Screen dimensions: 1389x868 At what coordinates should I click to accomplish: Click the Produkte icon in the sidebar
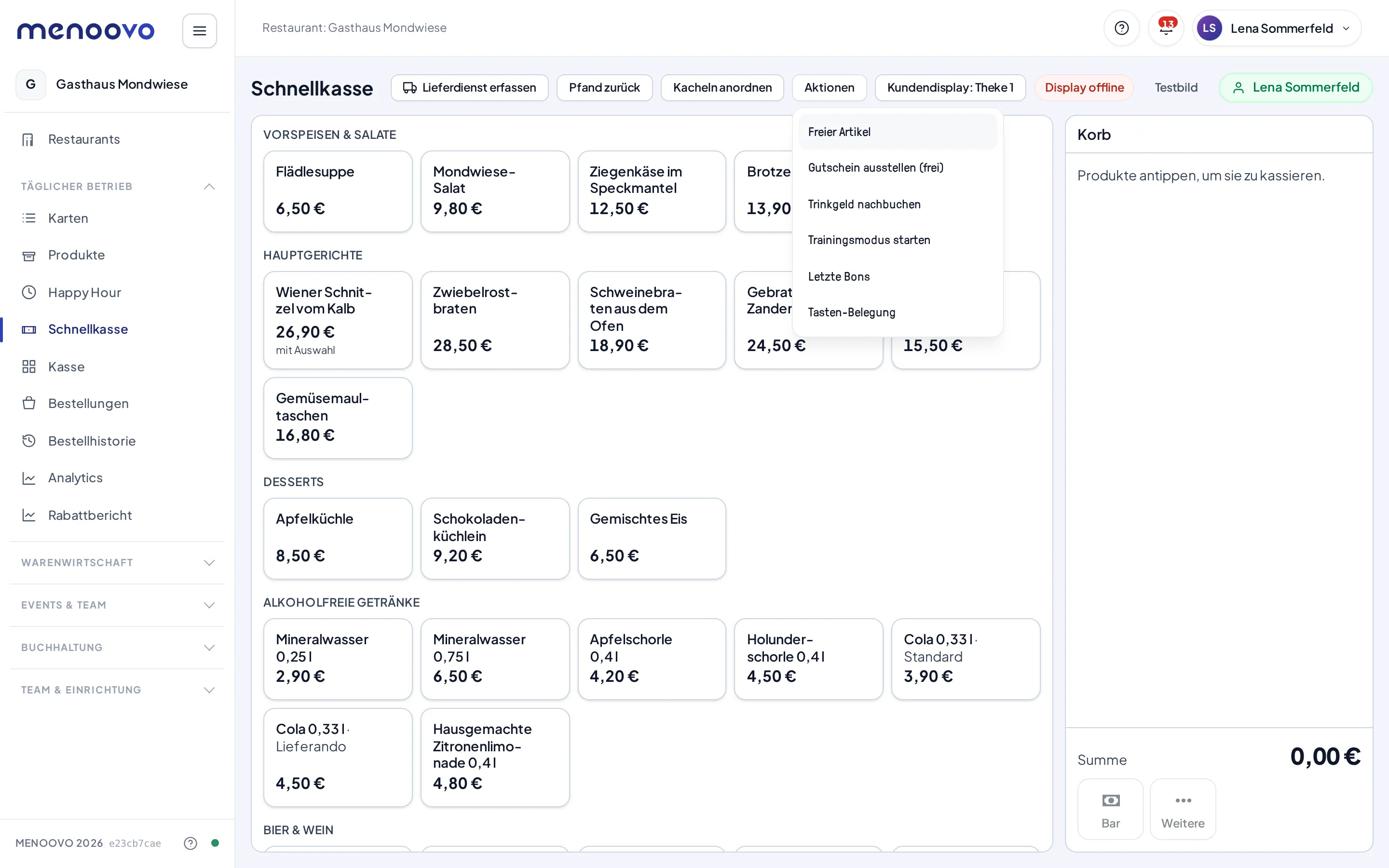tap(28, 256)
